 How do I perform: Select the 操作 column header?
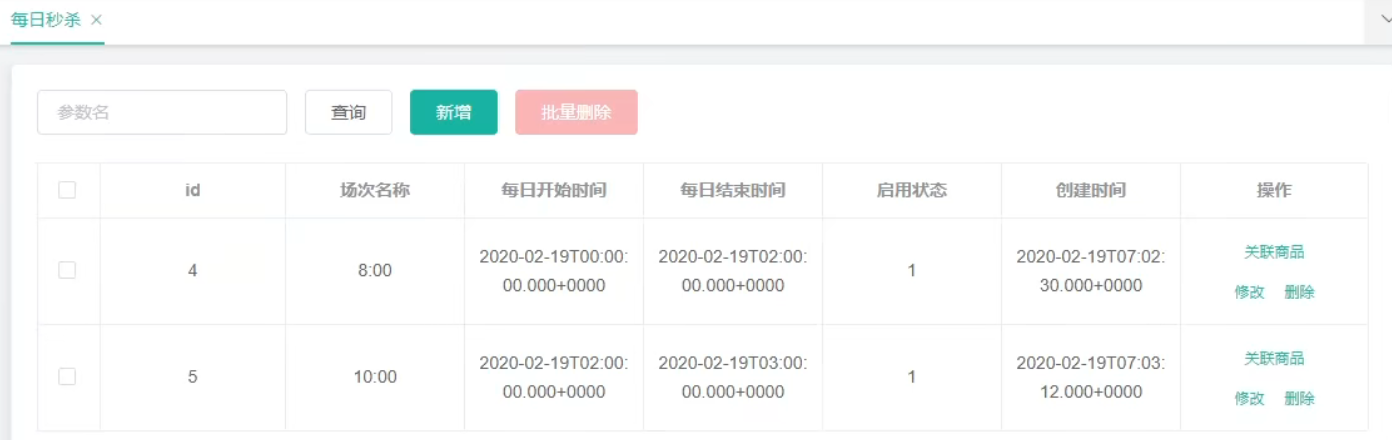(1274, 190)
